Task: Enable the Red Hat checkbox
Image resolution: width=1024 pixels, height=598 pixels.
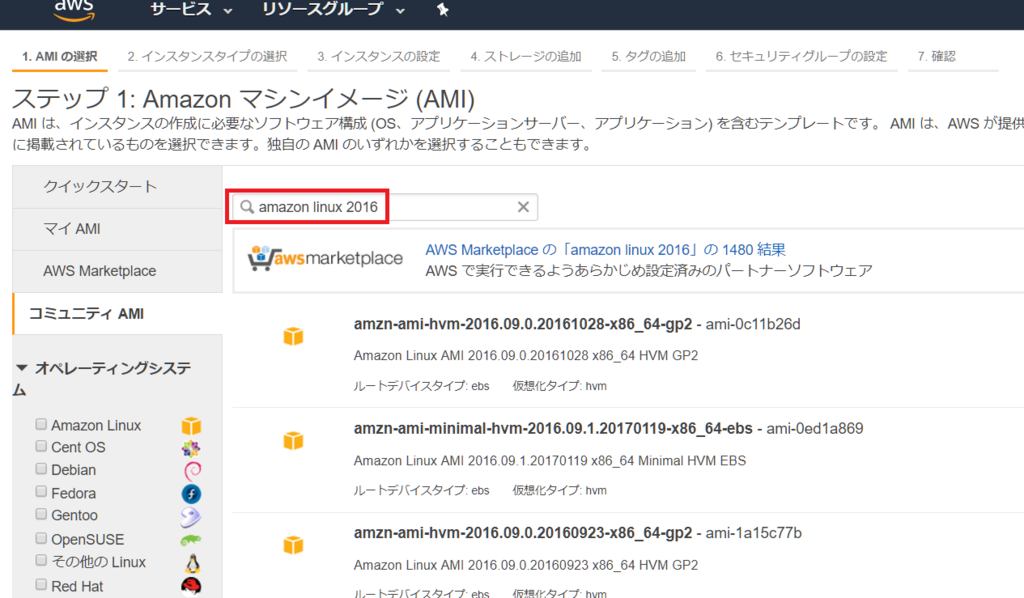Action: [41, 584]
